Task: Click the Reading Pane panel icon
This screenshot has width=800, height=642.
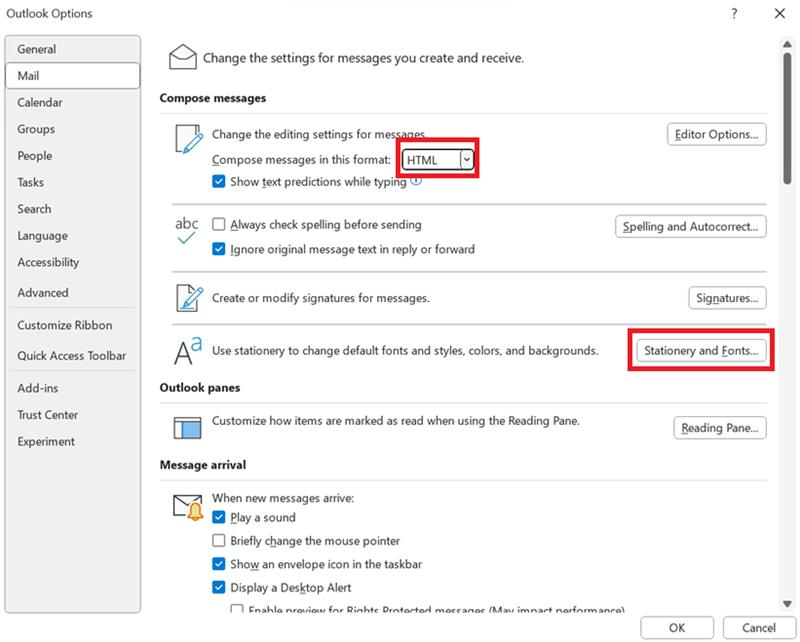Action: pyautogui.click(x=188, y=427)
